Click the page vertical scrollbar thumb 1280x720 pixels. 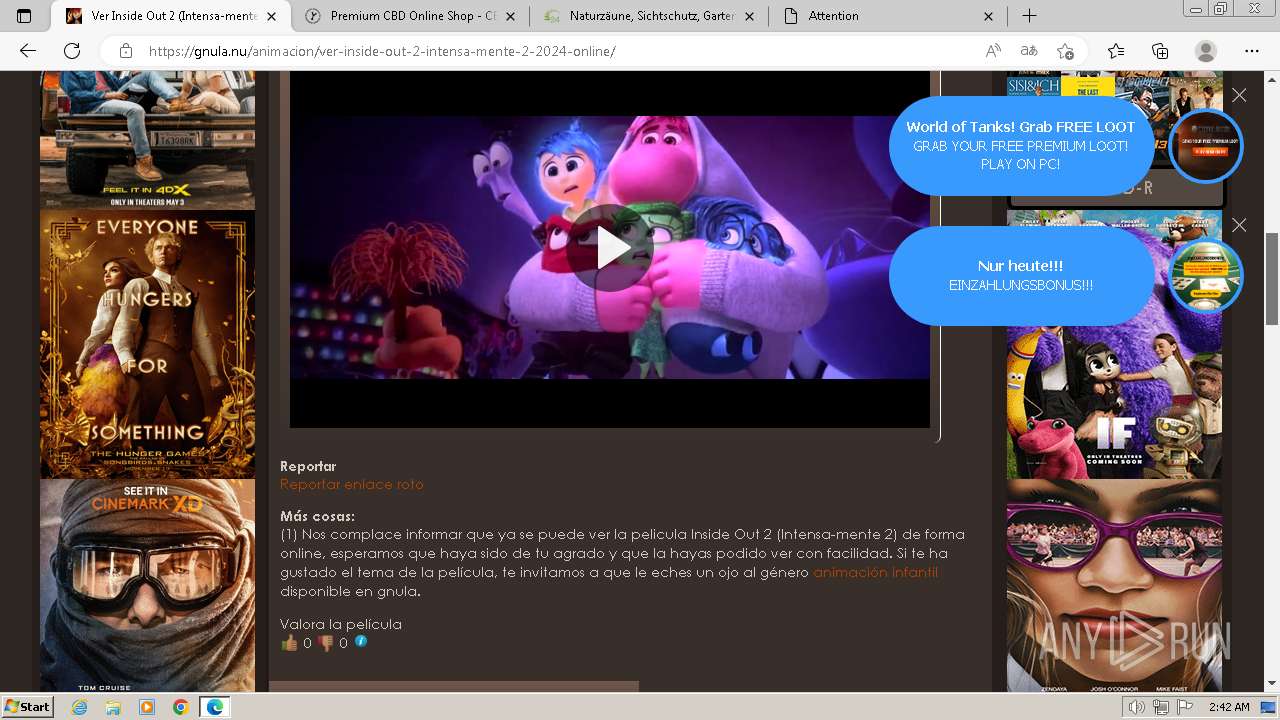click(x=1272, y=278)
